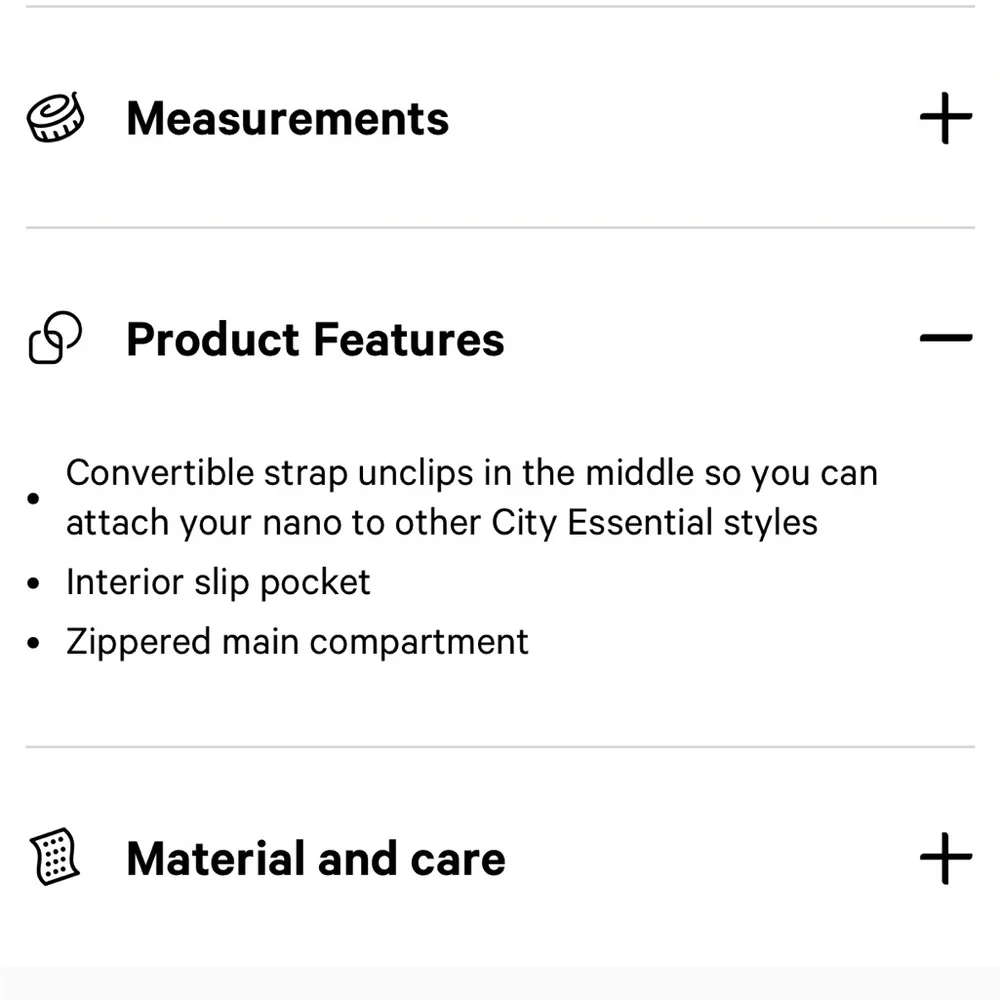
Task: Tap the Material and care heading
Action: point(315,858)
